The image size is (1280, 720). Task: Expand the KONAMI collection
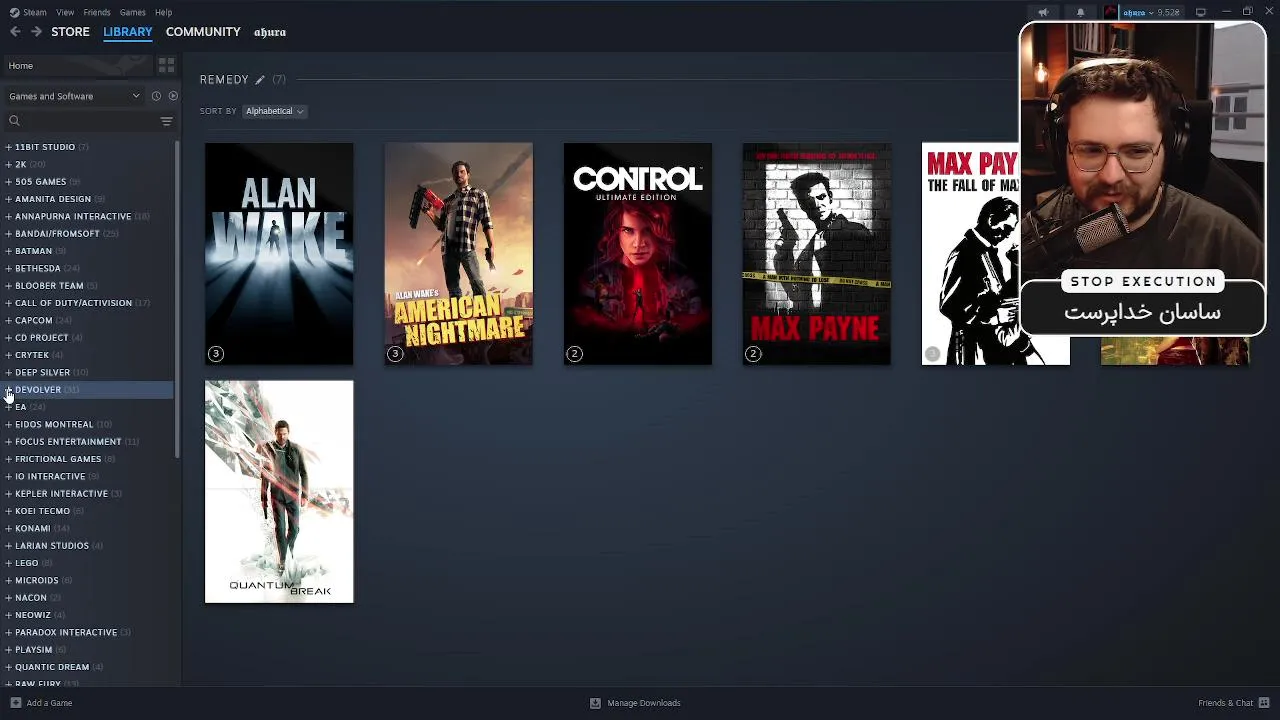point(9,528)
